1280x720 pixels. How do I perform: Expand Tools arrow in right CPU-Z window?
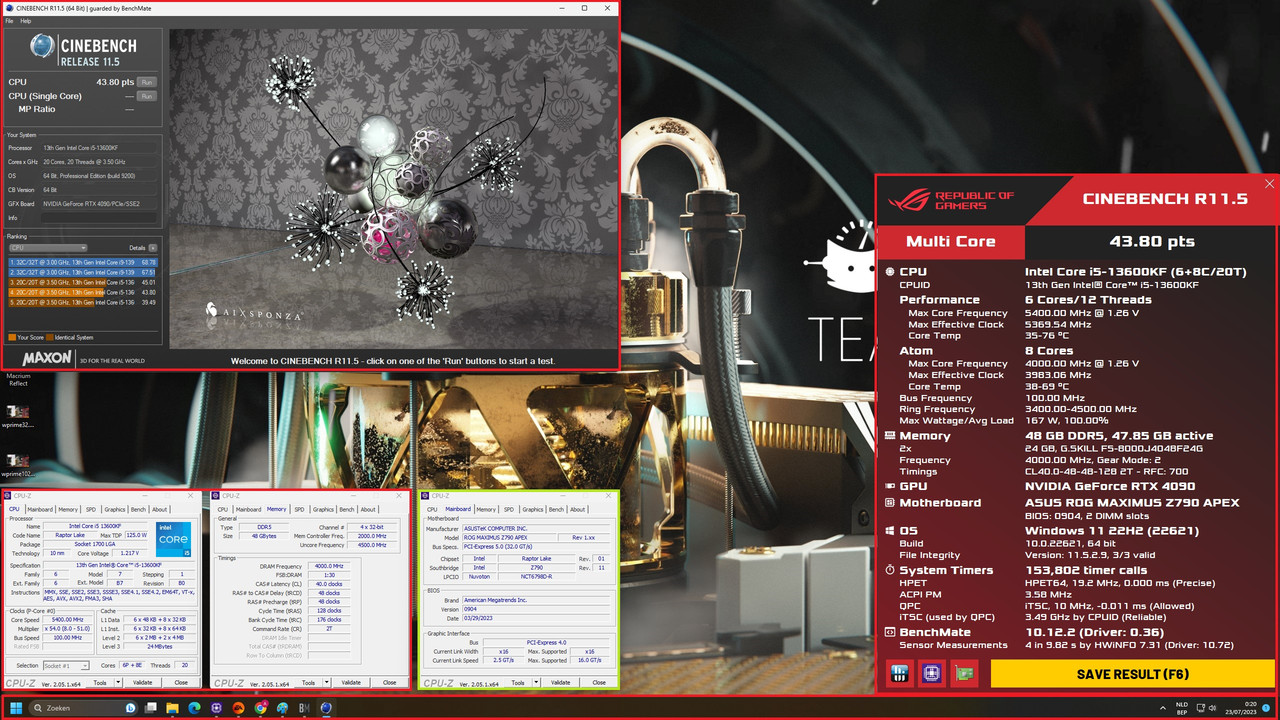536,683
